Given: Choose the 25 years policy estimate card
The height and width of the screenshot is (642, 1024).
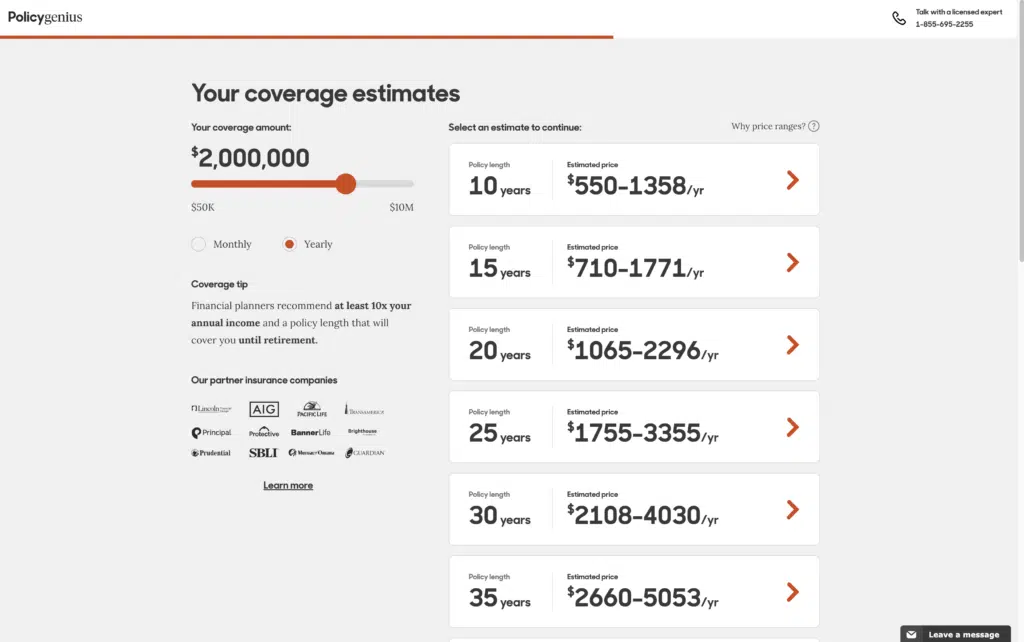Looking at the screenshot, I should tap(633, 427).
